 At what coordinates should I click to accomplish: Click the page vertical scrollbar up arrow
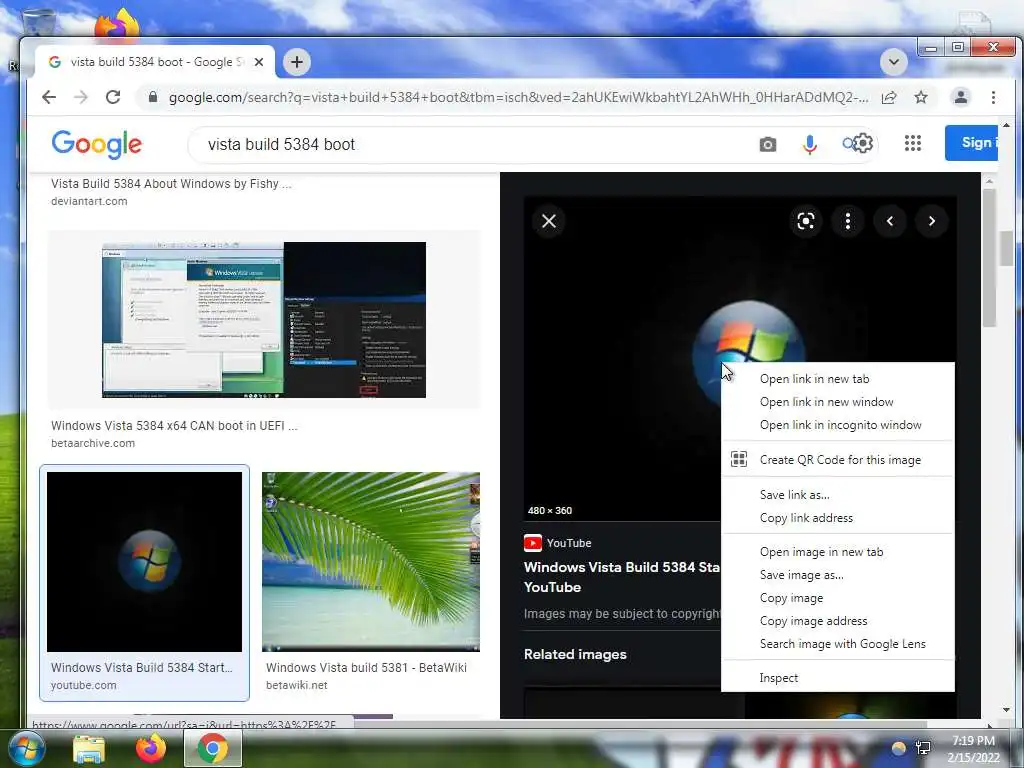pyautogui.click(x=1006, y=125)
